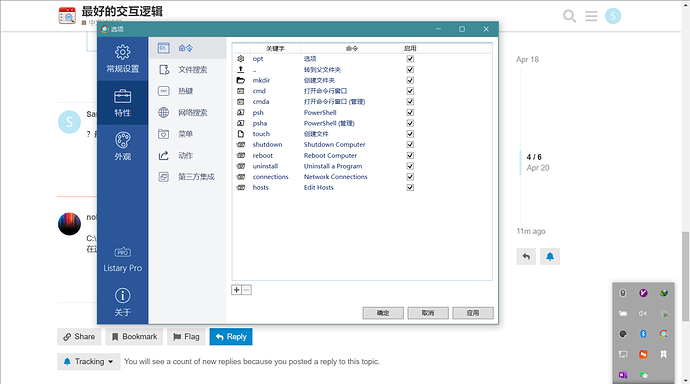Screen dimensions: 690x384
Task: Click the timeline reply arrow button
Action: [x=526, y=256]
